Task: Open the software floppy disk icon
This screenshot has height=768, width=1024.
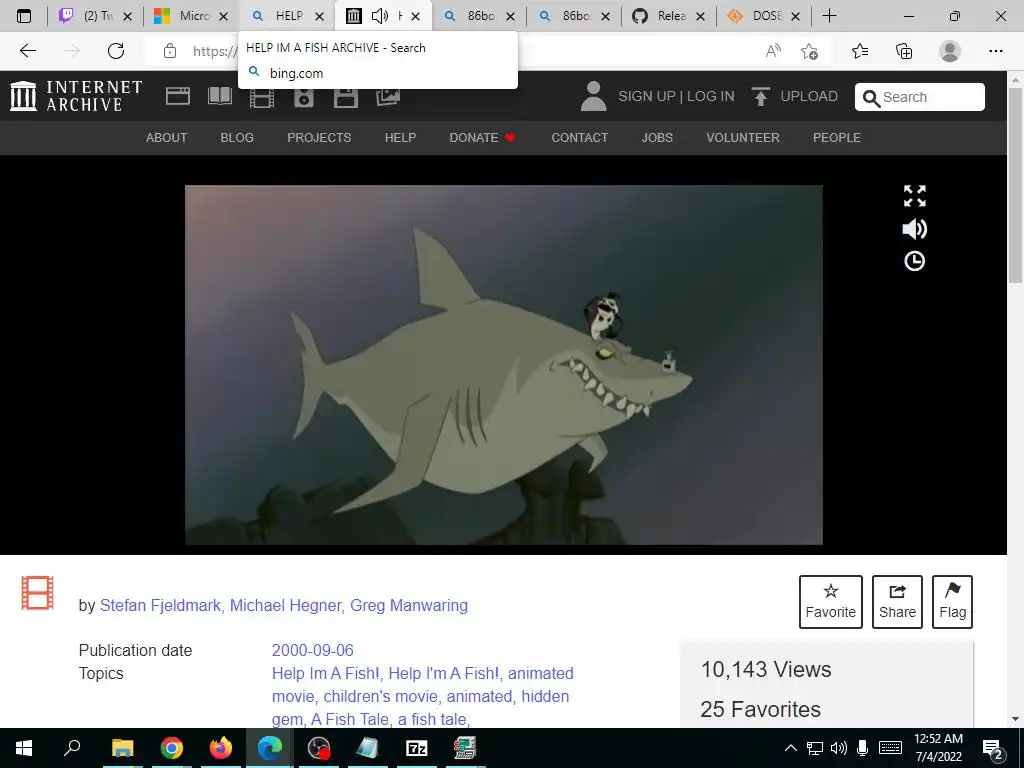Action: point(345,97)
